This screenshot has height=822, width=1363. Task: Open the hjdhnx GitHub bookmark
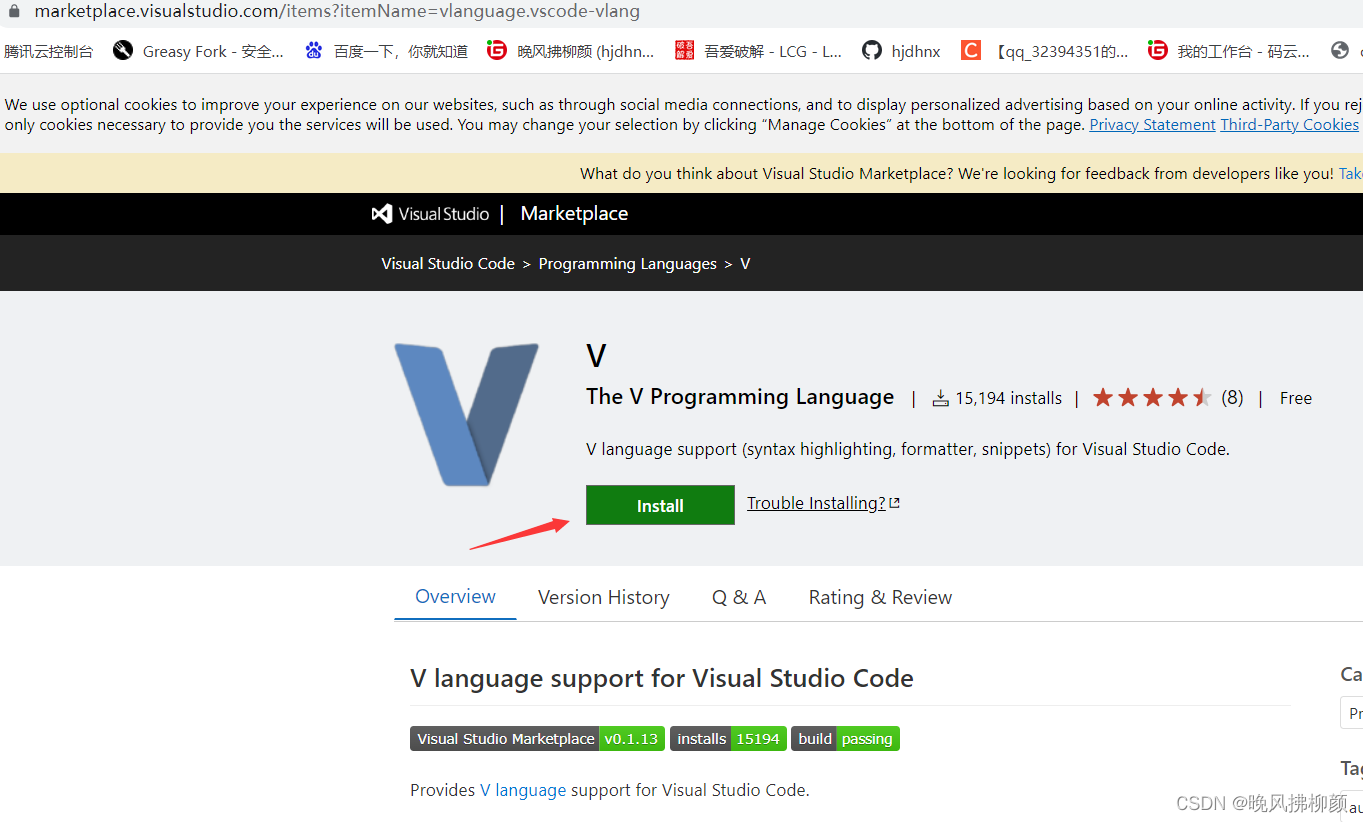pos(902,51)
